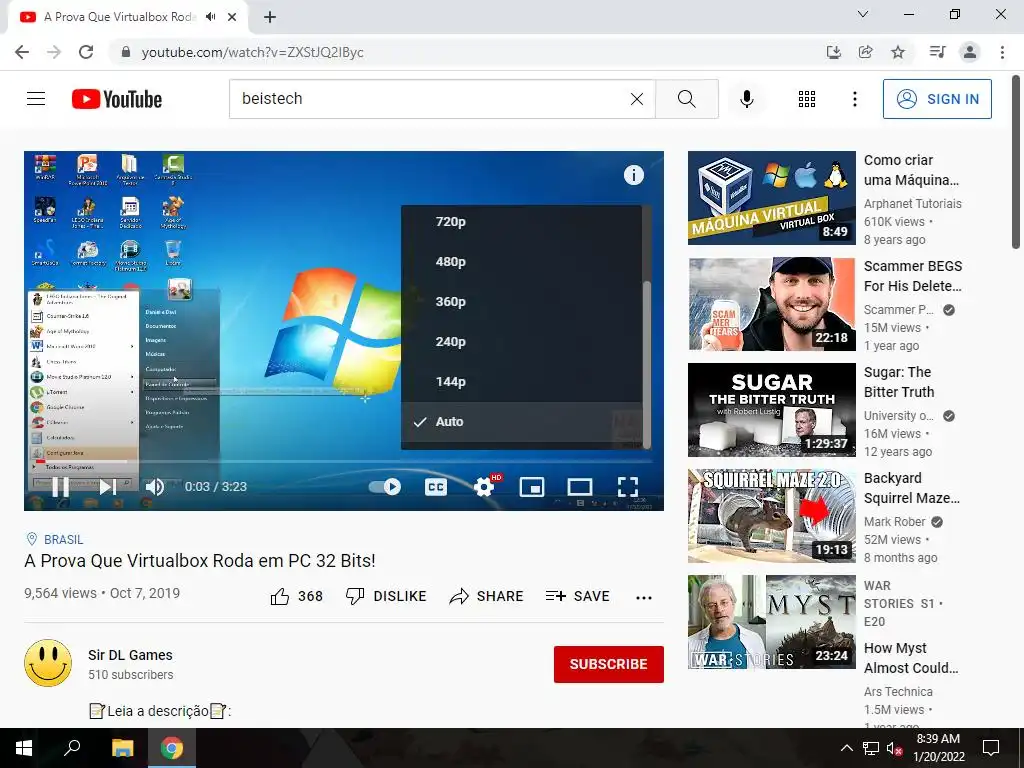The width and height of the screenshot is (1024, 768).
Task: Toggle closed captions CC
Action: pyautogui.click(x=436, y=487)
